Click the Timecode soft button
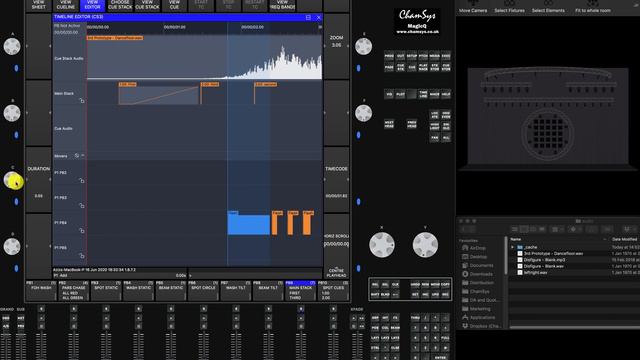Screen dimensions: 640x360 coord(336,180)
